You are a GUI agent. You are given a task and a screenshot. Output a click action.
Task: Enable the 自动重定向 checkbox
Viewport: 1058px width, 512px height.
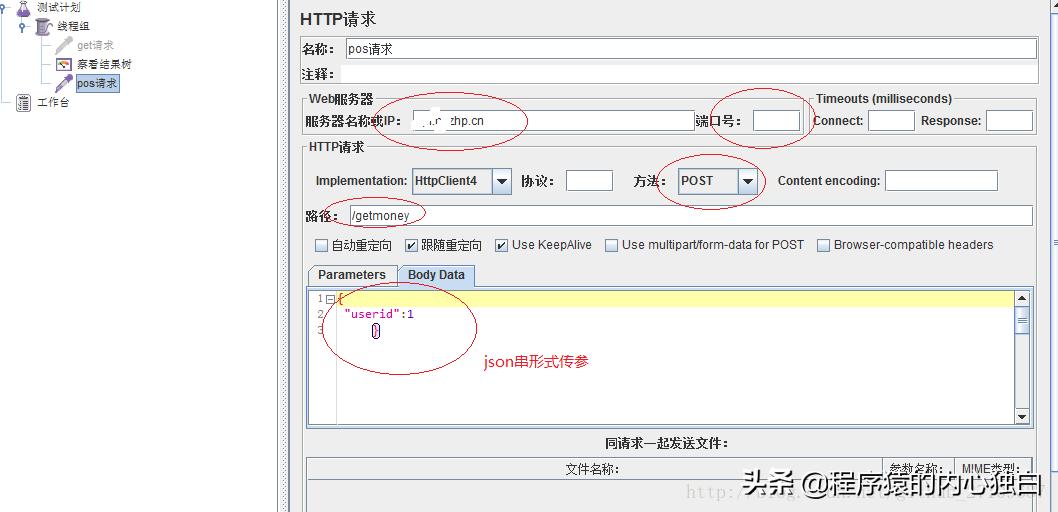click(x=322, y=246)
